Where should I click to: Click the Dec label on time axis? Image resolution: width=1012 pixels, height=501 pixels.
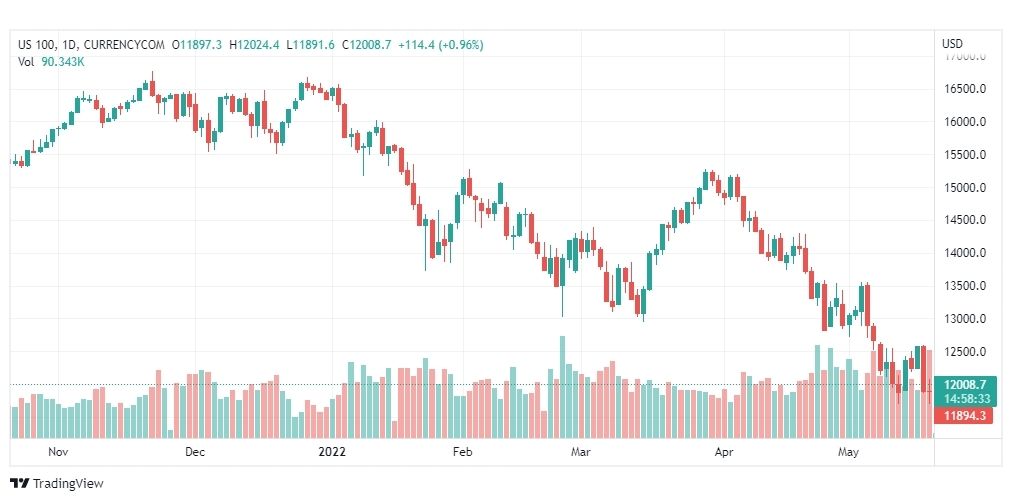(x=194, y=452)
